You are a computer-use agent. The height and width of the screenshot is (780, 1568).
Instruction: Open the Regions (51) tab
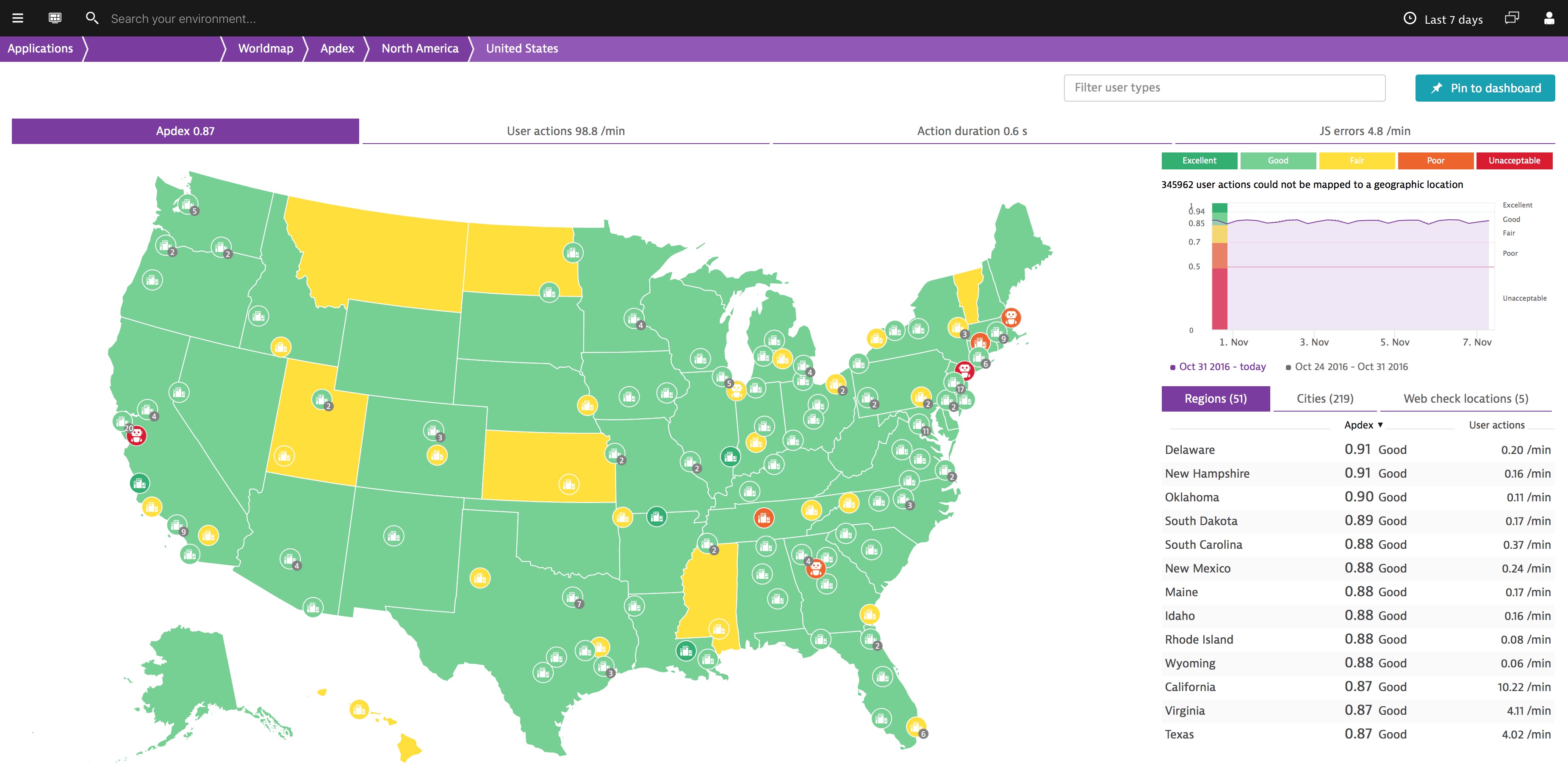coord(1215,398)
